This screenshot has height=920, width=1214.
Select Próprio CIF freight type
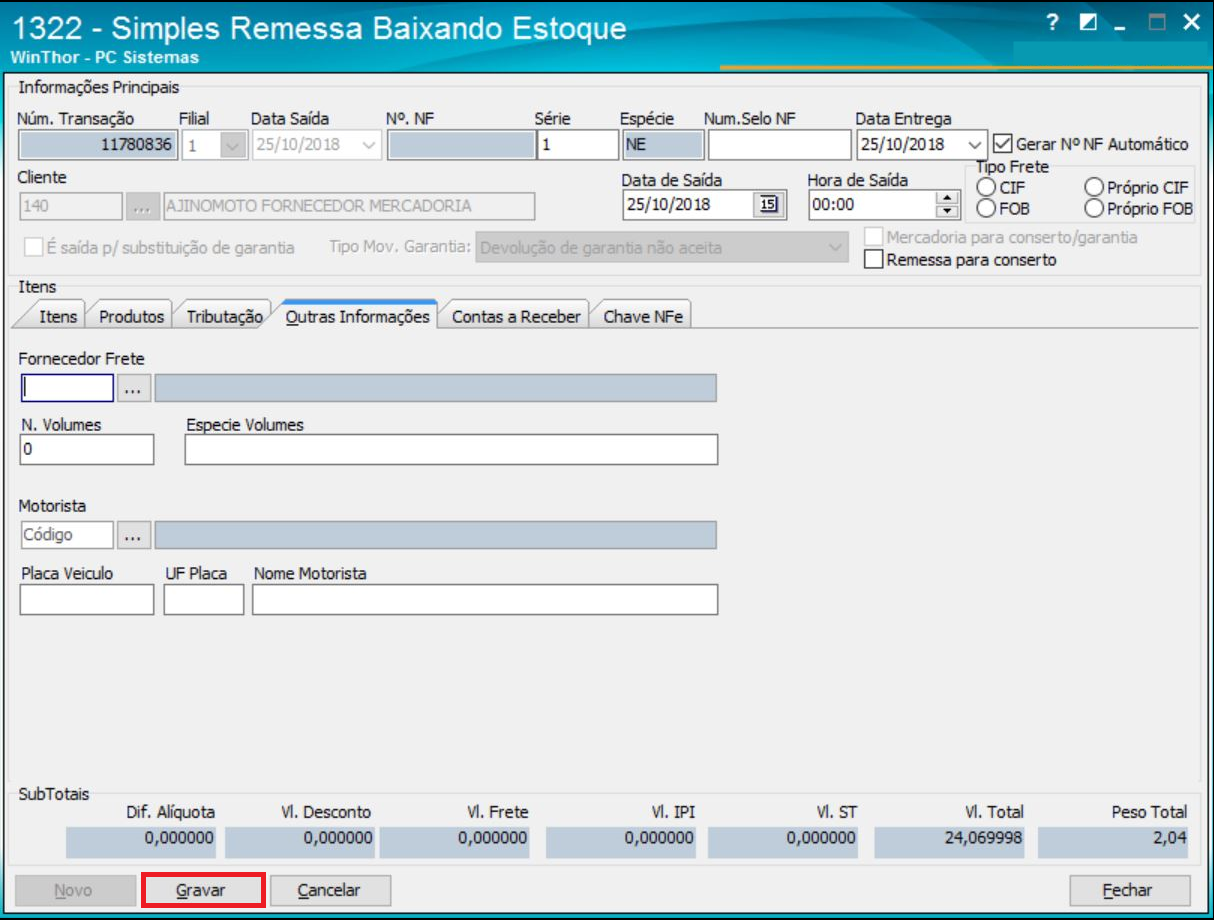tap(1094, 187)
